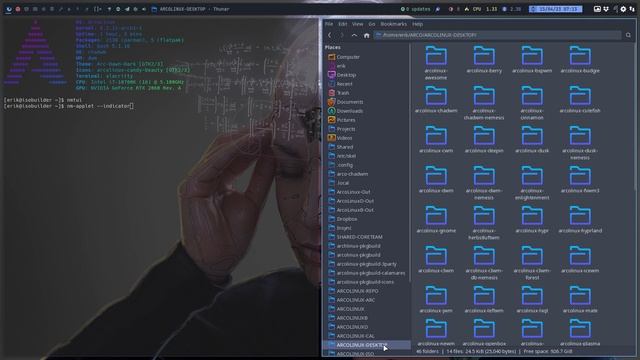
Task: Select arcolinux-gnome folder icon
Action: [x=436, y=216]
